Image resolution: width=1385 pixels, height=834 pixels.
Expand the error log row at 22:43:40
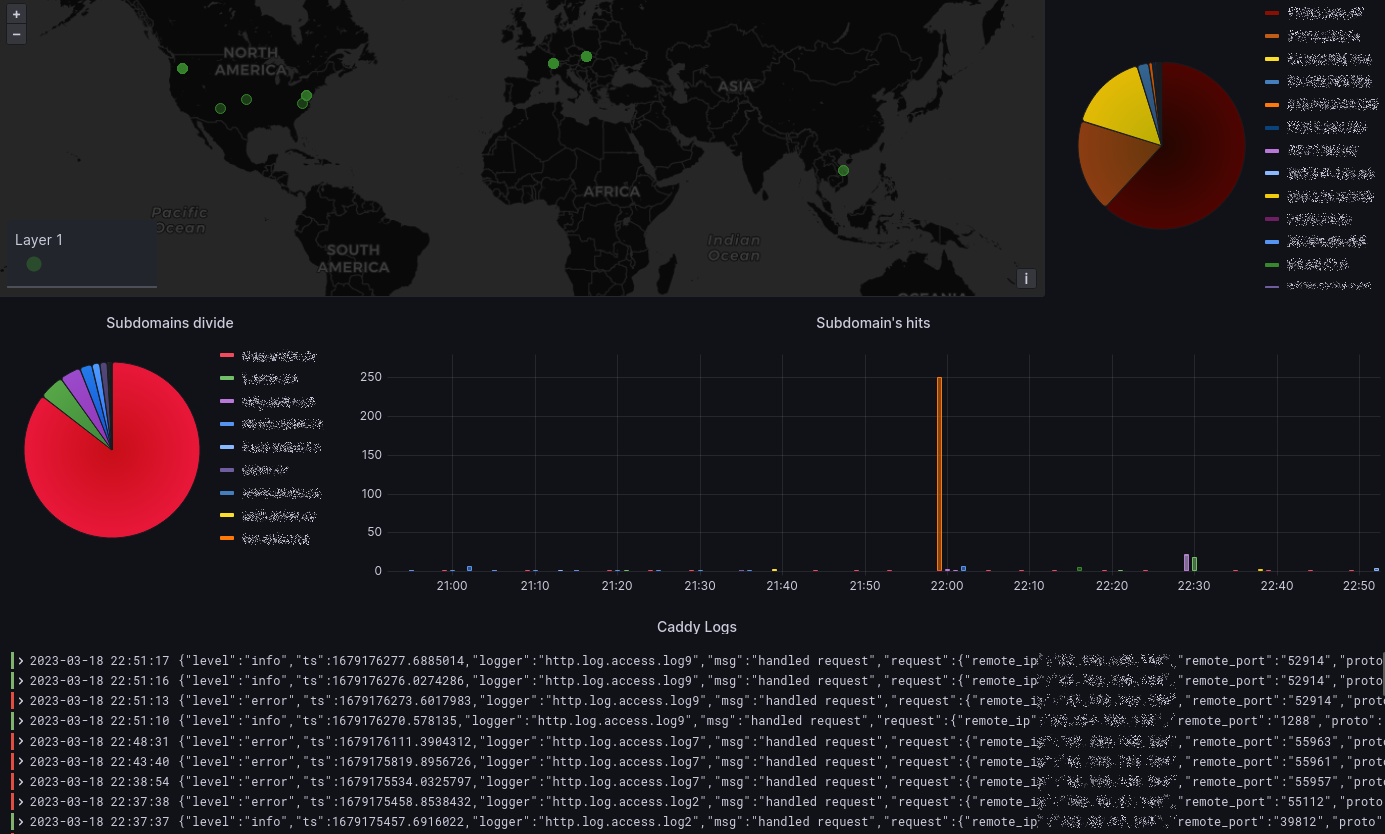21,761
